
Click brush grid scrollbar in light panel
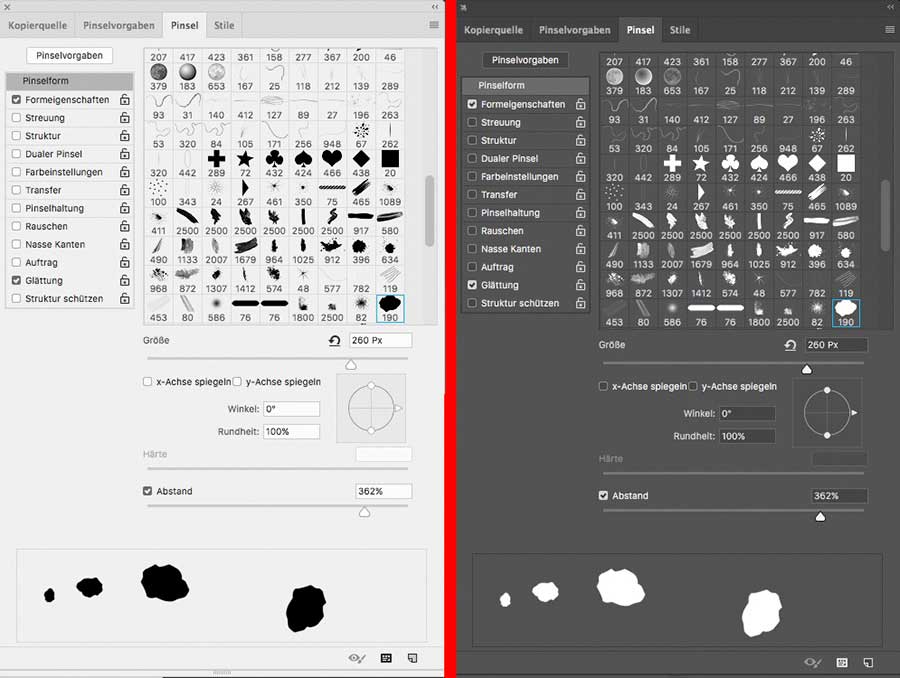pos(429,210)
